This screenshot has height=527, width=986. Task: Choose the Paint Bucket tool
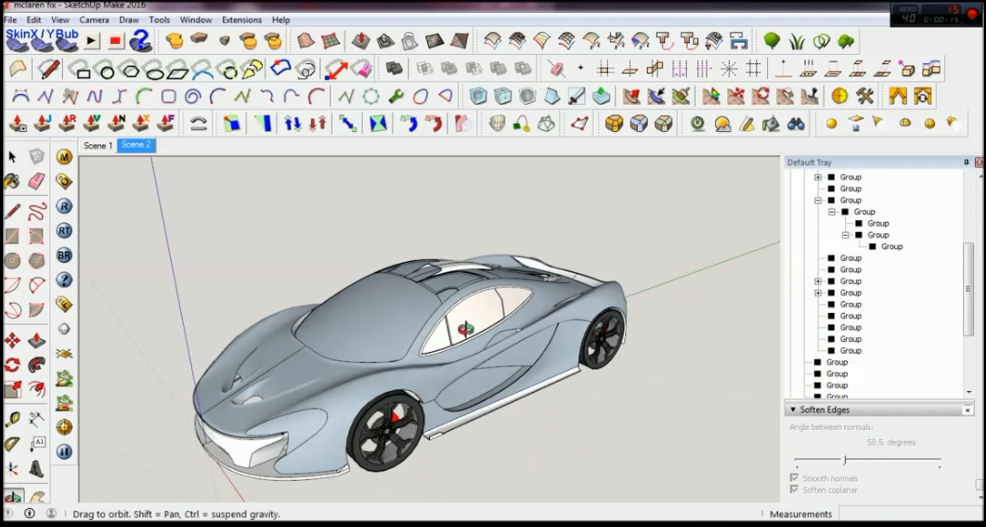tap(12, 182)
